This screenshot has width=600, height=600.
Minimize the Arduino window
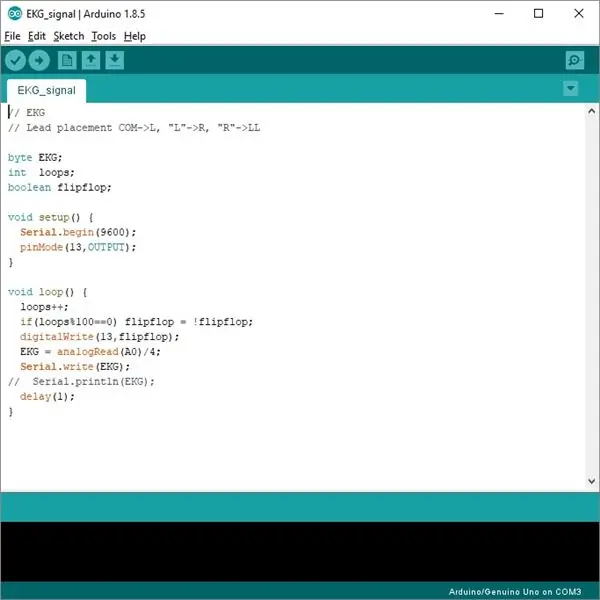tap(499, 14)
